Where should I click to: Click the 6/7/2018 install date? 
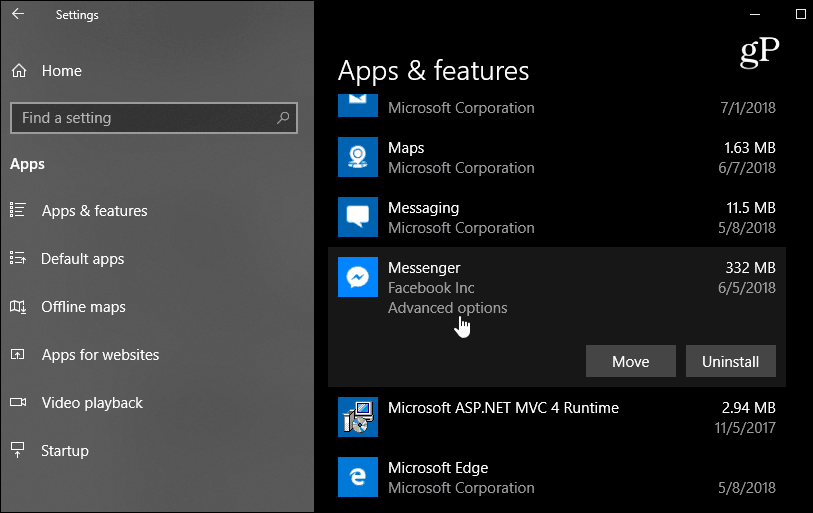pyautogui.click(x=747, y=168)
